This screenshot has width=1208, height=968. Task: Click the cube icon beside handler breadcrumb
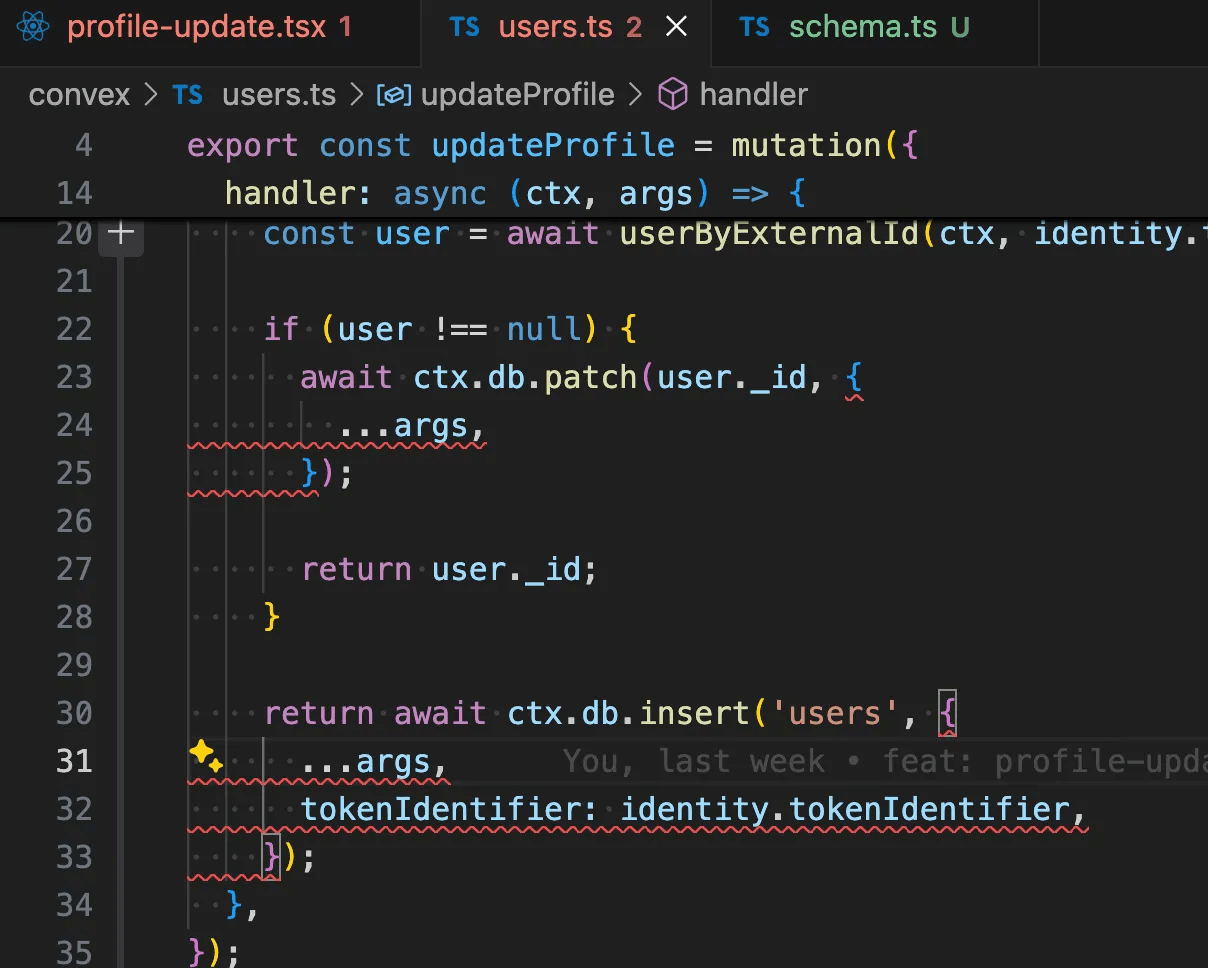[673, 95]
